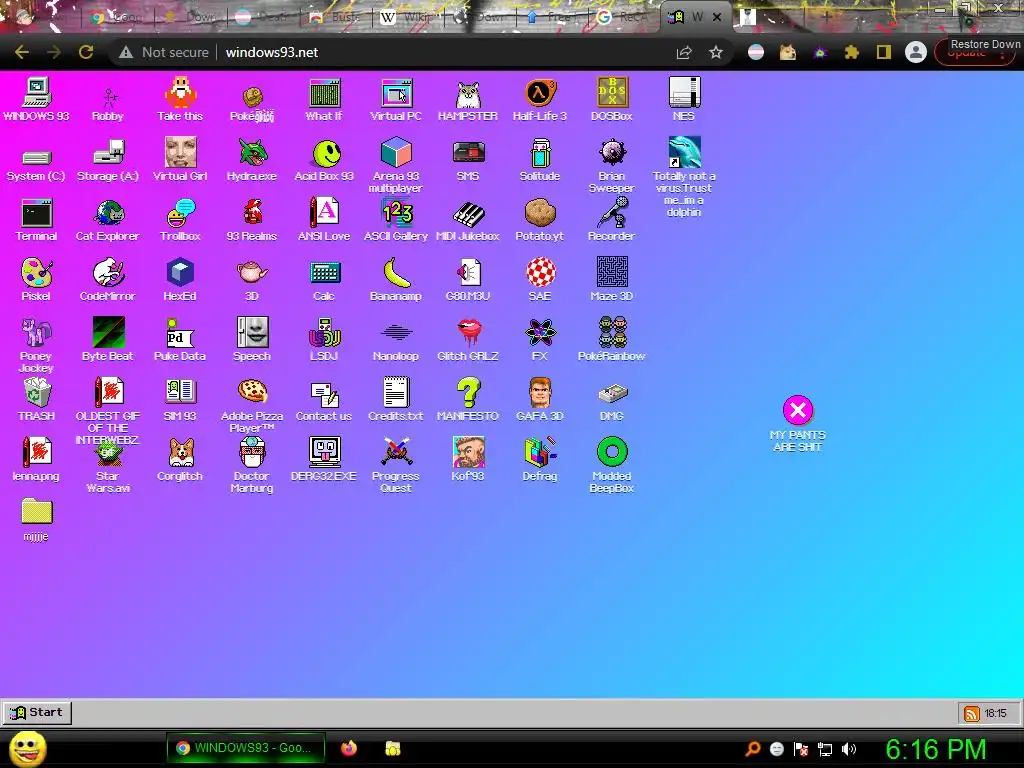Open Glitch GRLZ lips icon
Image resolution: width=1024 pixels, height=768 pixels.
(x=468, y=333)
